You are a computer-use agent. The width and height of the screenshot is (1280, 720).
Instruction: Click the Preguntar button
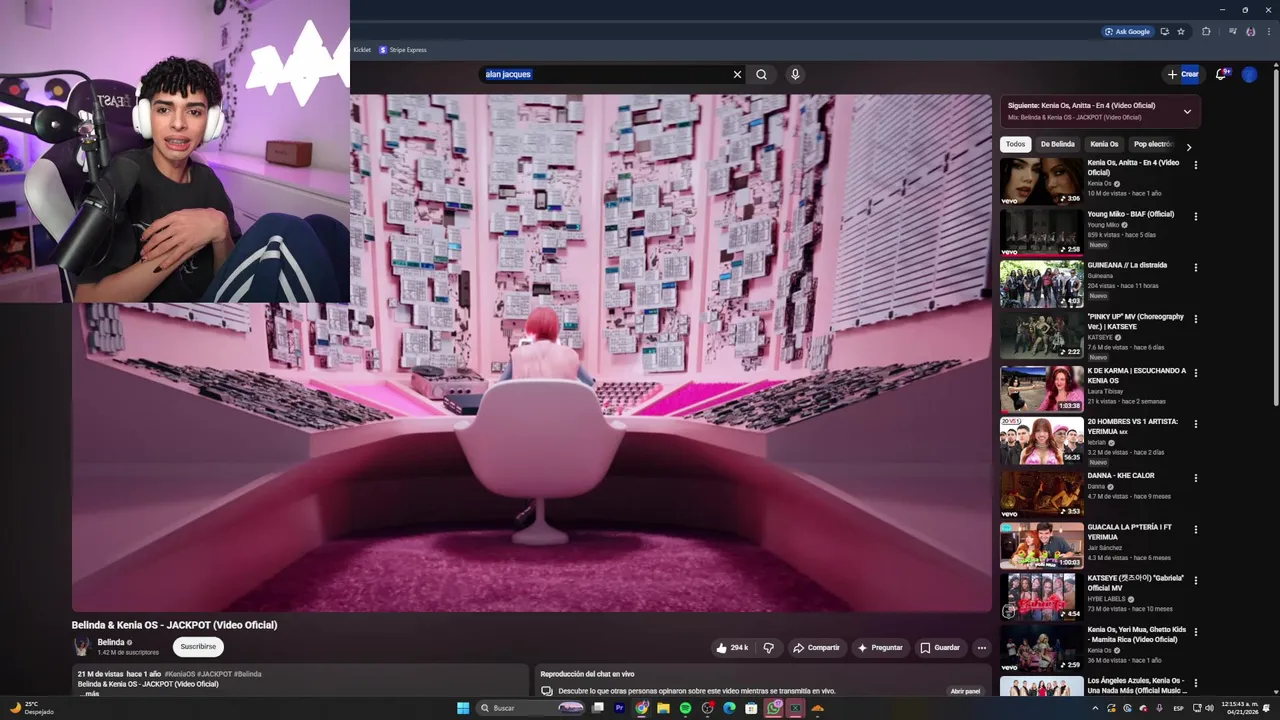click(x=880, y=648)
